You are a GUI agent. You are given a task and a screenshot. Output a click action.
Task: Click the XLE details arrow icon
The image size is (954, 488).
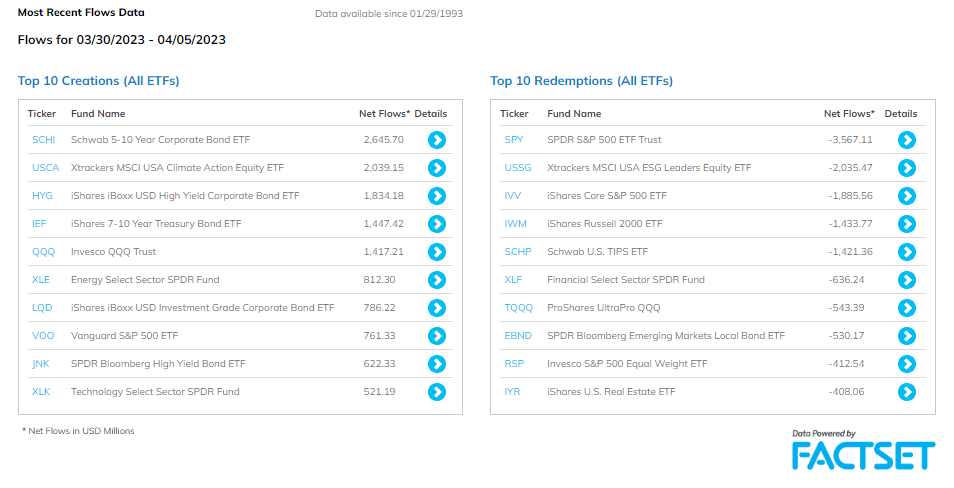coord(437,280)
